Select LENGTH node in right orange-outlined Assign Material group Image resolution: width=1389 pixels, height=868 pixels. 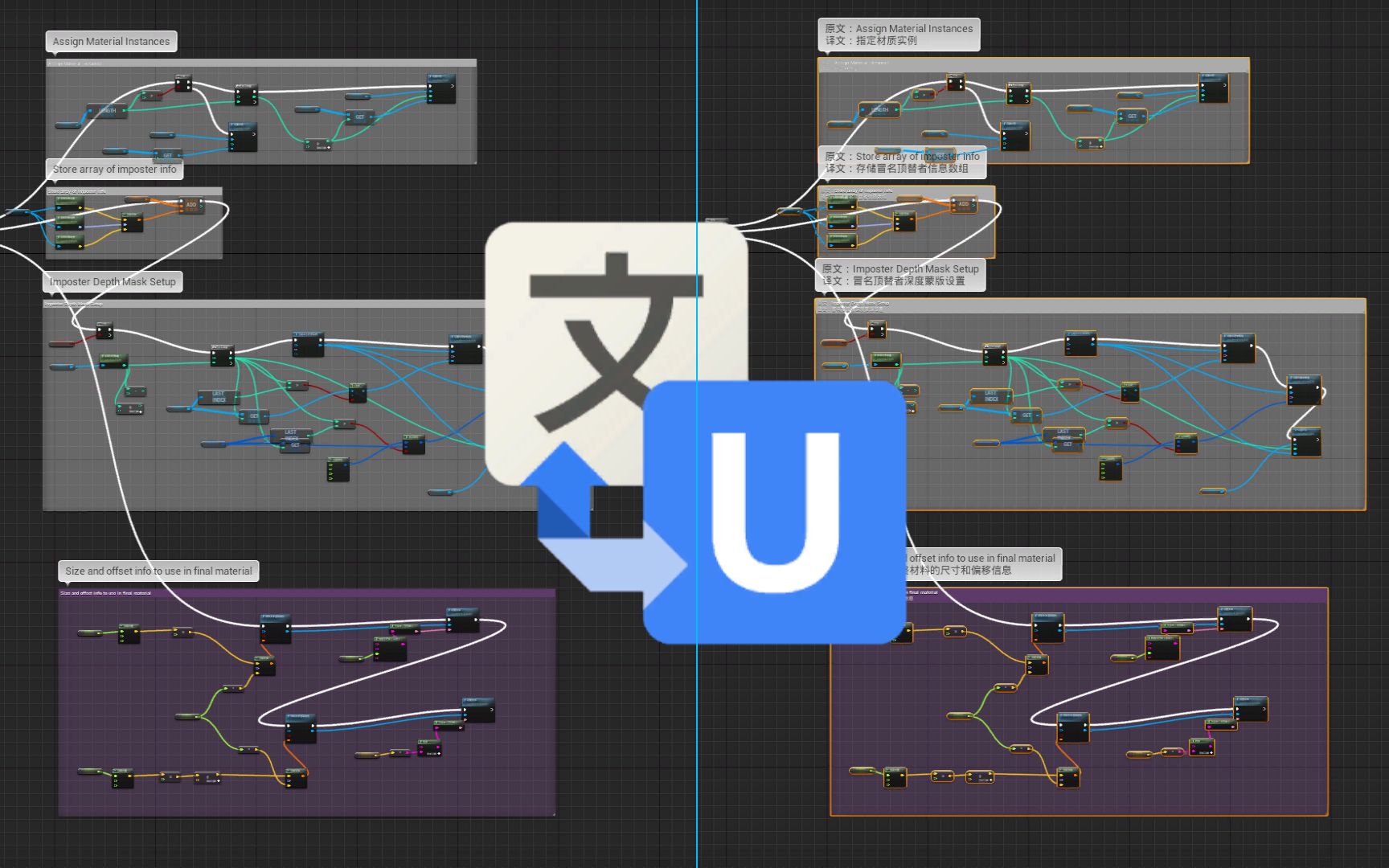879,109
